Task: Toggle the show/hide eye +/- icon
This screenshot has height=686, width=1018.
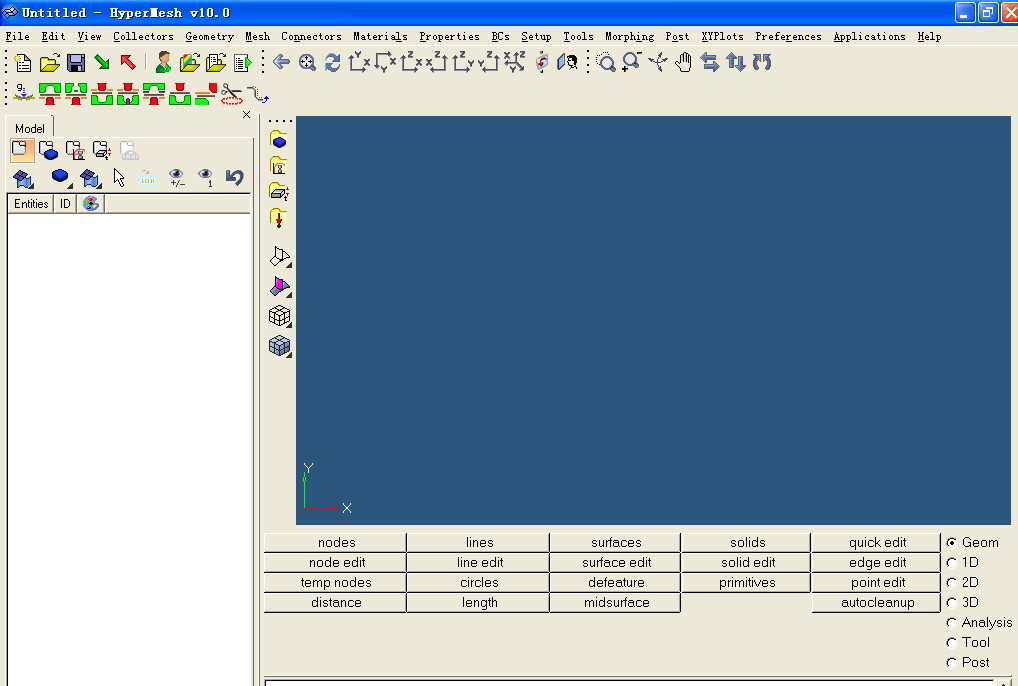Action: tap(176, 178)
